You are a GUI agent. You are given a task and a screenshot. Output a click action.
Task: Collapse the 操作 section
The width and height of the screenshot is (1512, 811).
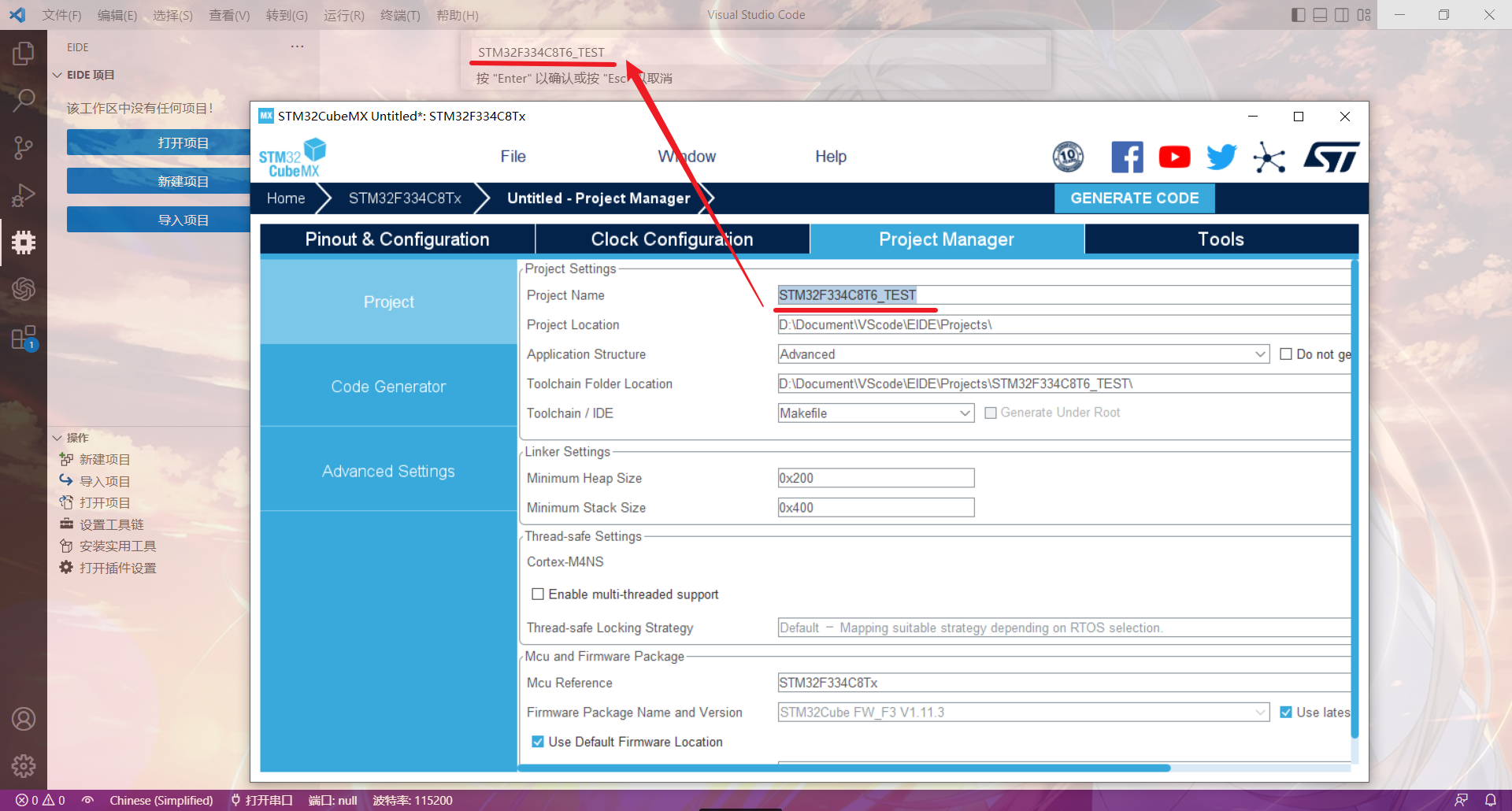click(x=71, y=438)
